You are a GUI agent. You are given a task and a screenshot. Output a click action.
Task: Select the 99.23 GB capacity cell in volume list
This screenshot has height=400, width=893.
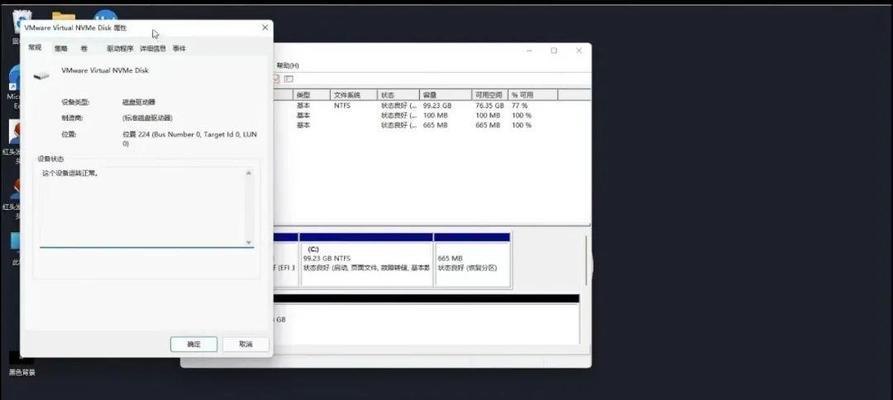coord(437,106)
